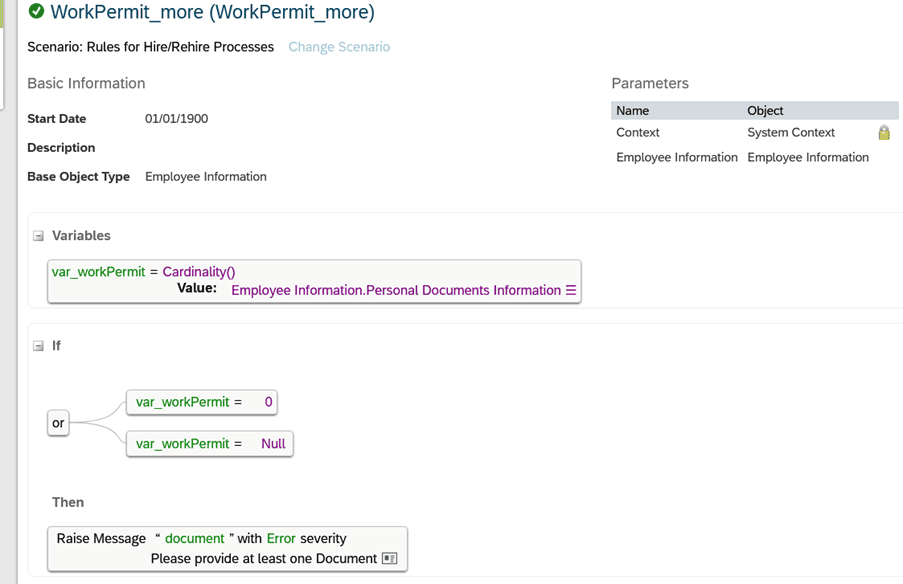The width and height of the screenshot is (903, 584).
Task: Click the document message name
Action: (x=195, y=539)
